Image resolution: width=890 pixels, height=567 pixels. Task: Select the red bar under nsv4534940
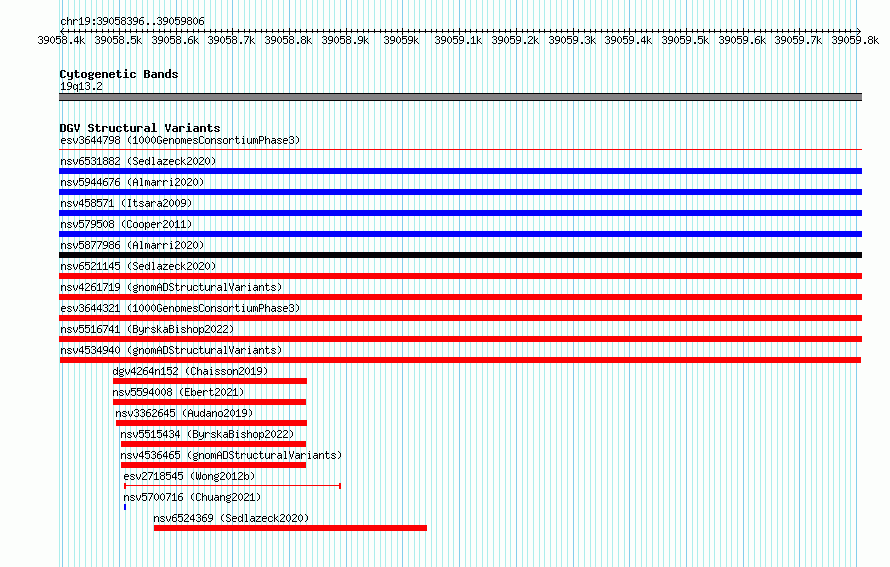[x=460, y=360]
